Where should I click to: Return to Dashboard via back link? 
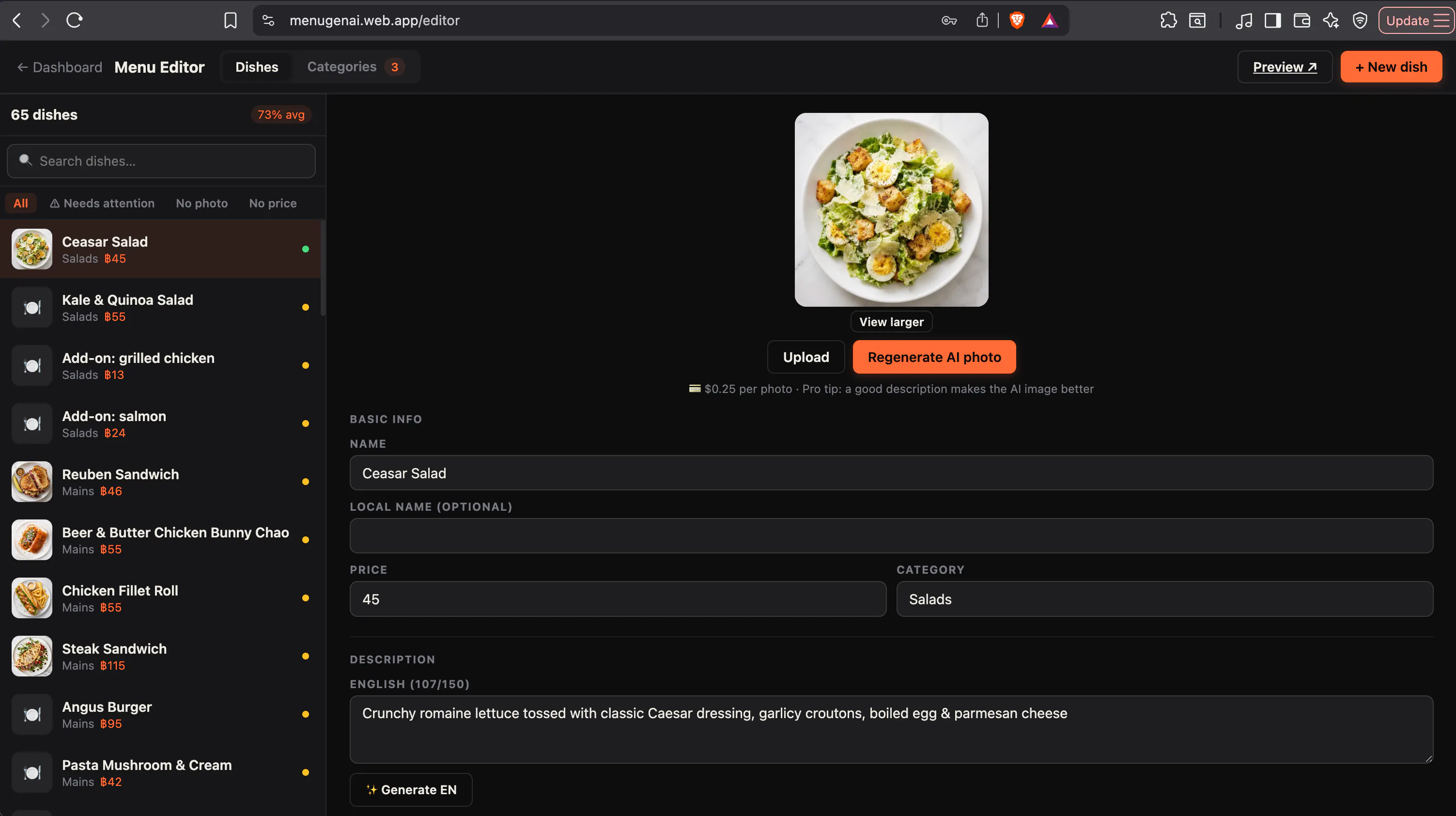click(60, 67)
